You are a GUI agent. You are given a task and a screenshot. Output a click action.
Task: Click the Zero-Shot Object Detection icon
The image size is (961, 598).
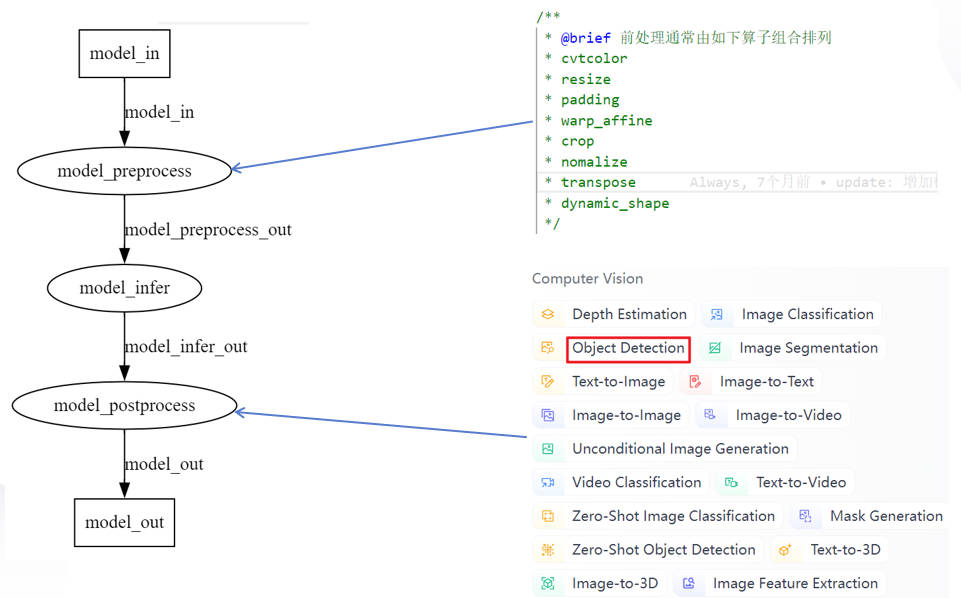click(548, 550)
